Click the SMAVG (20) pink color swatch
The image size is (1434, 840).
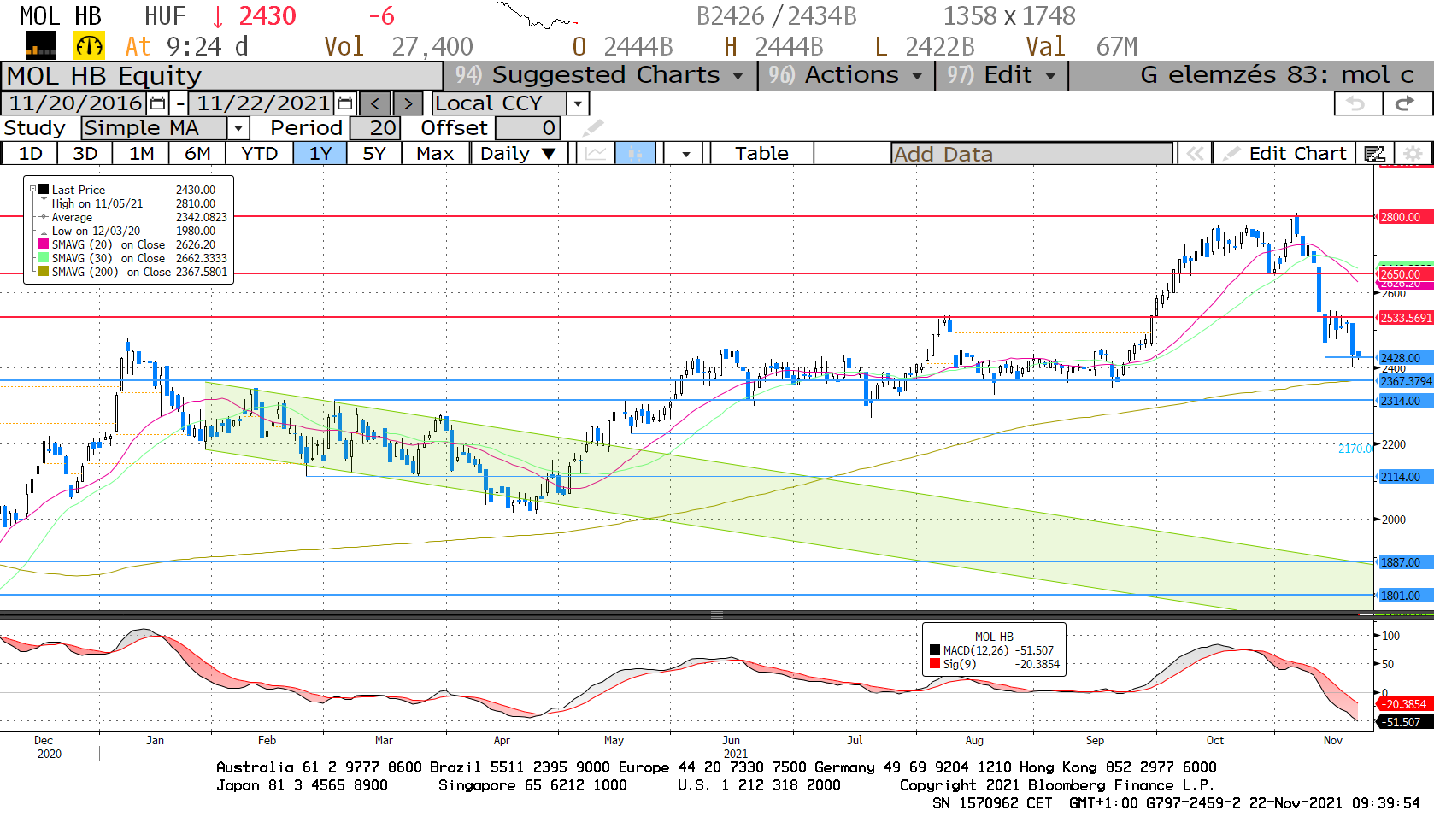[44, 244]
